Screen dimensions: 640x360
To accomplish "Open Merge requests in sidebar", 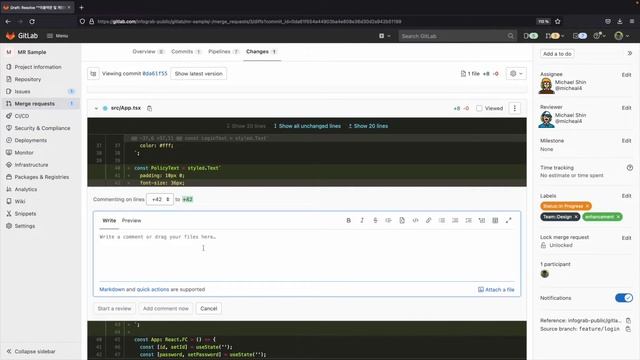I will 40,104.
